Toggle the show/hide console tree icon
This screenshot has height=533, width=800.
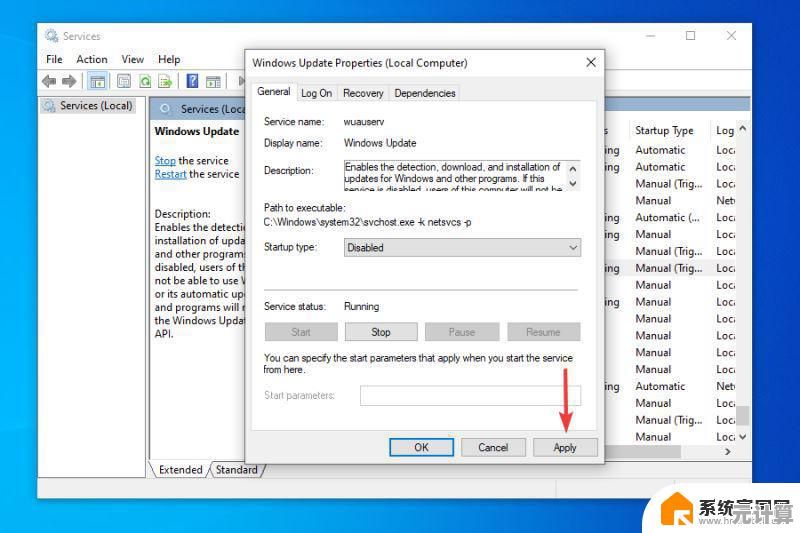click(x=98, y=81)
